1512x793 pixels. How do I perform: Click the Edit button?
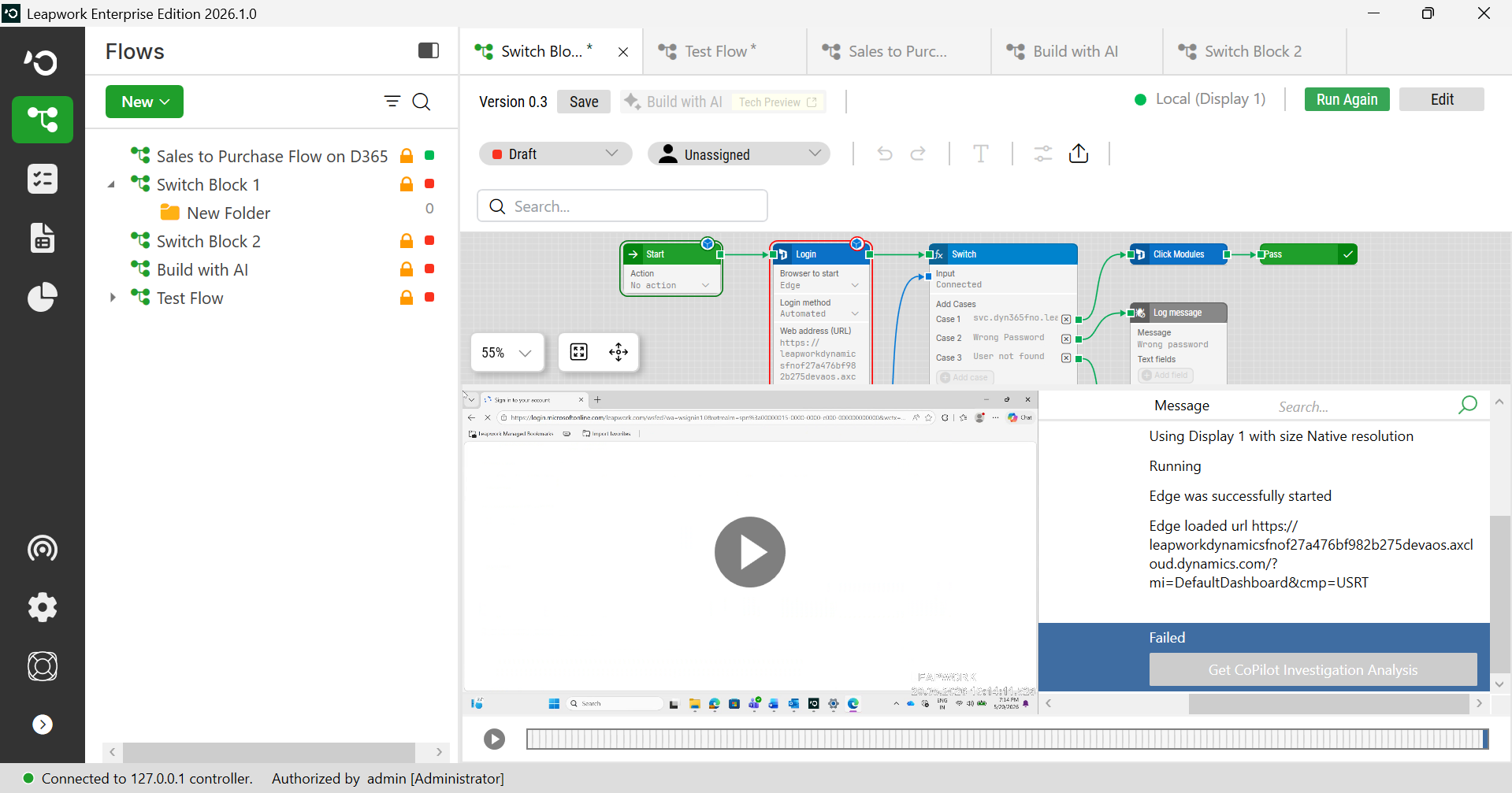[x=1442, y=99]
